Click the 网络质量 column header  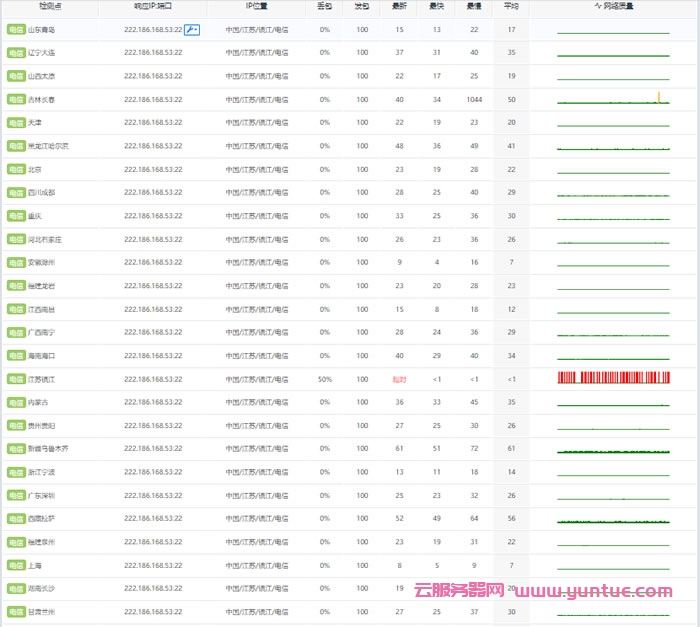pyautogui.click(x=613, y=6)
